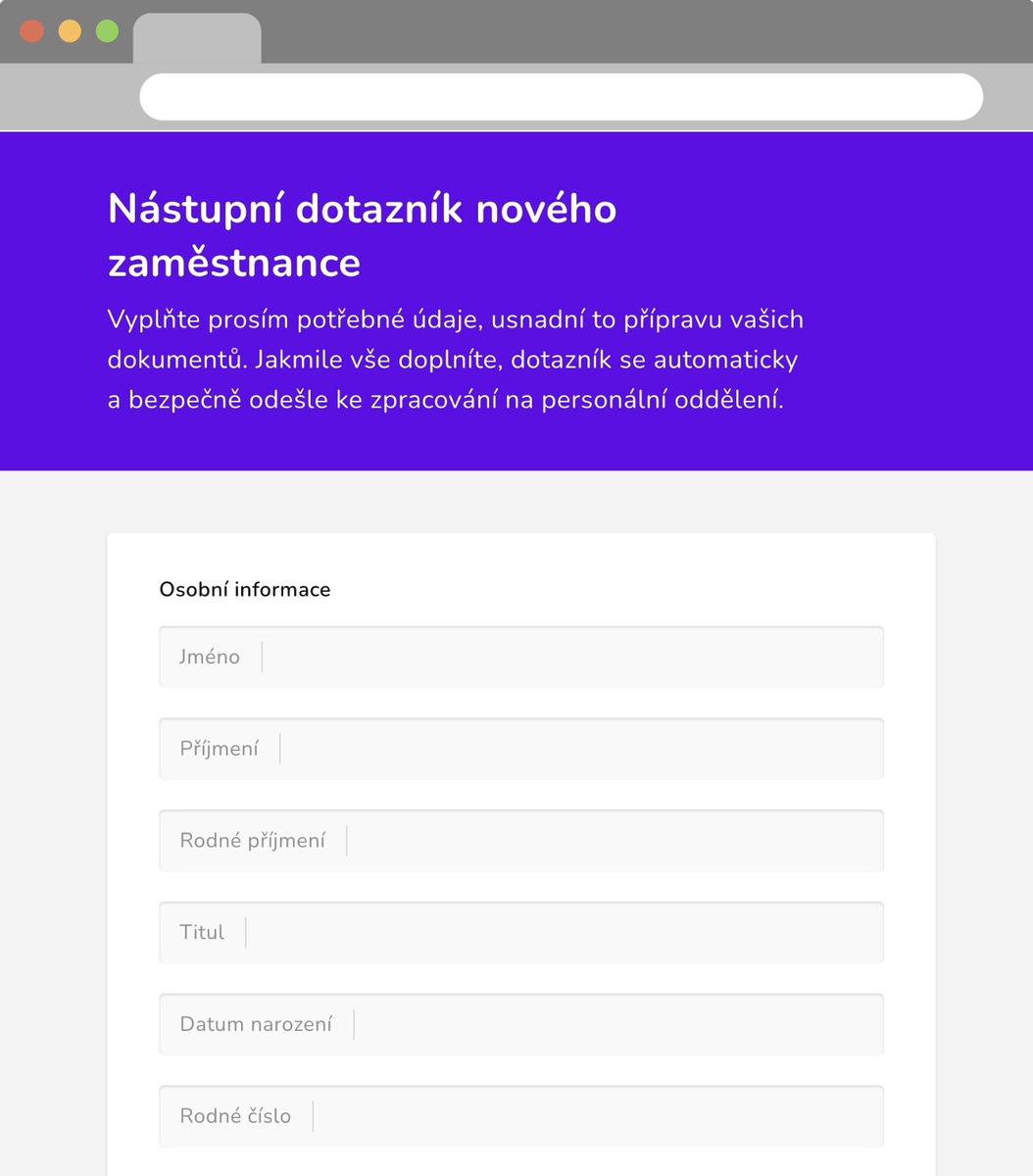Click the Osobní informace section heading

[x=245, y=589]
